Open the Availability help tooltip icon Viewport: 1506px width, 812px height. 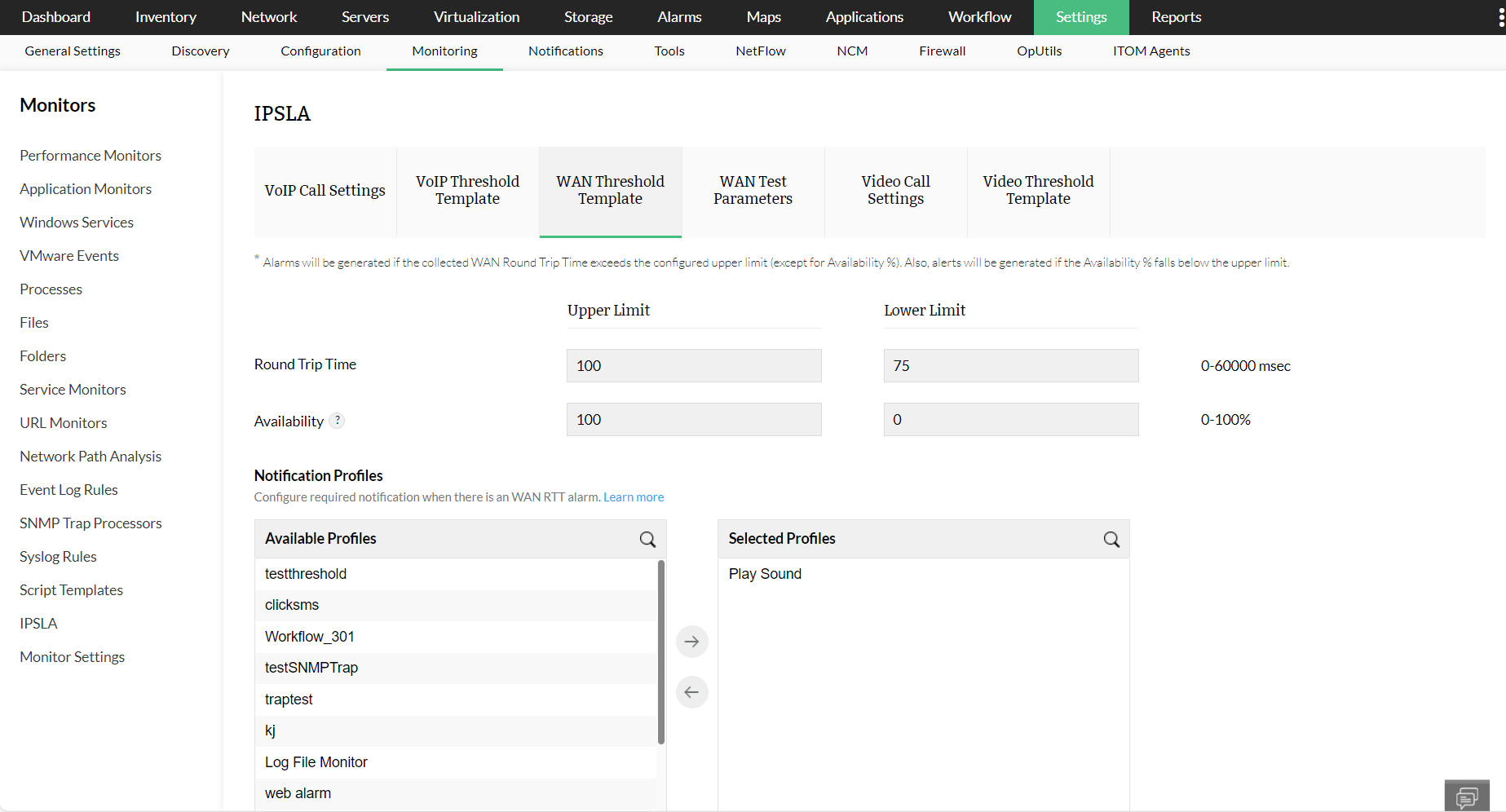click(338, 420)
